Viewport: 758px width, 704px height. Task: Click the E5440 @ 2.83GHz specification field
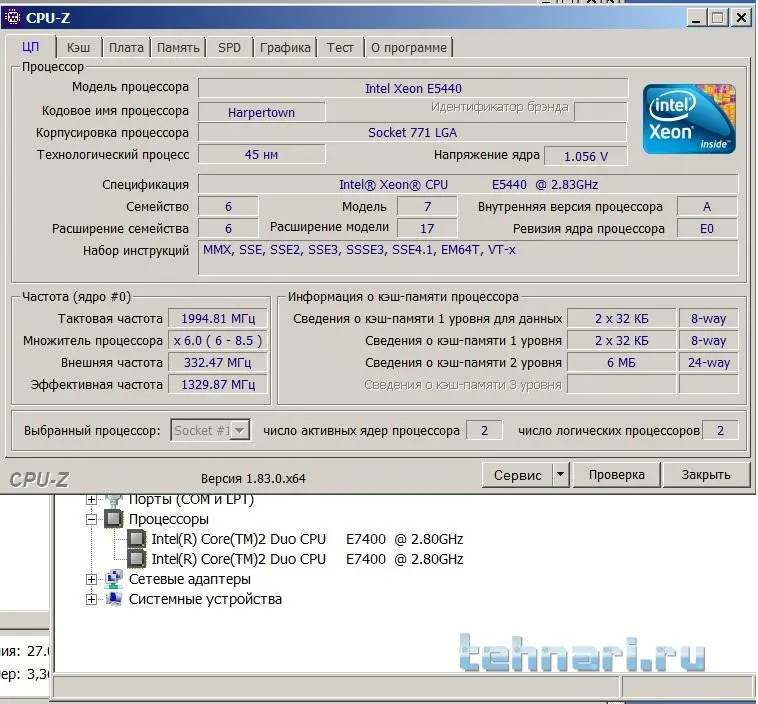(x=468, y=184)
